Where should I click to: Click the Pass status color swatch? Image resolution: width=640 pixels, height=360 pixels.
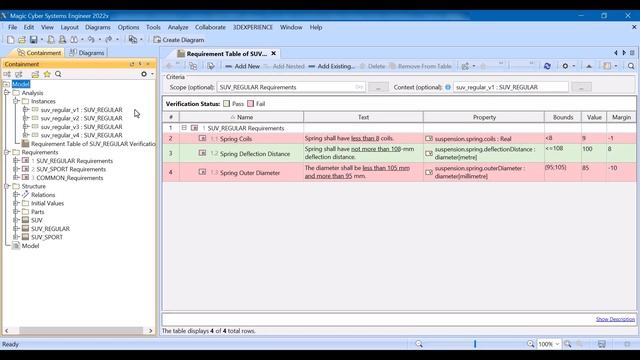coord(227,104)
